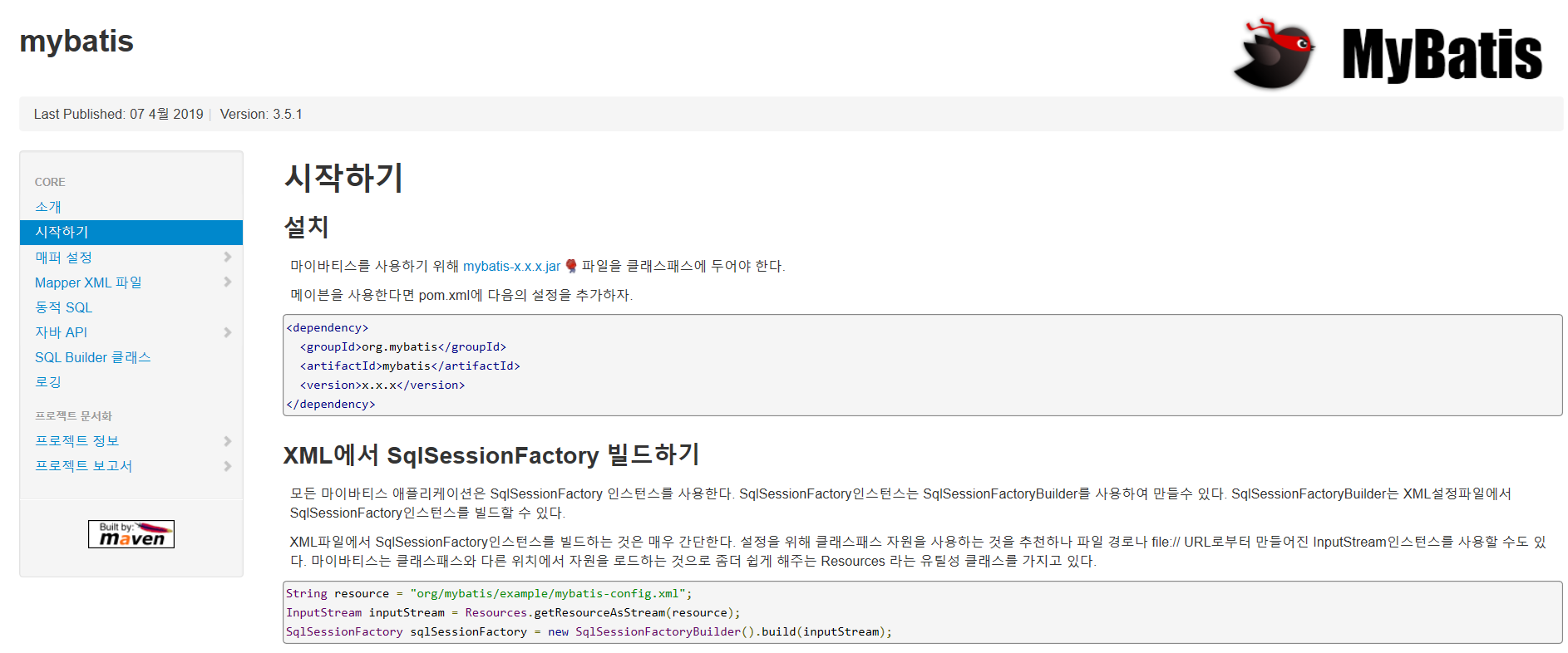The image size is (1568, 653).
Task: Click the InputStream inputStream code line
Action: (x=513, y=612)
